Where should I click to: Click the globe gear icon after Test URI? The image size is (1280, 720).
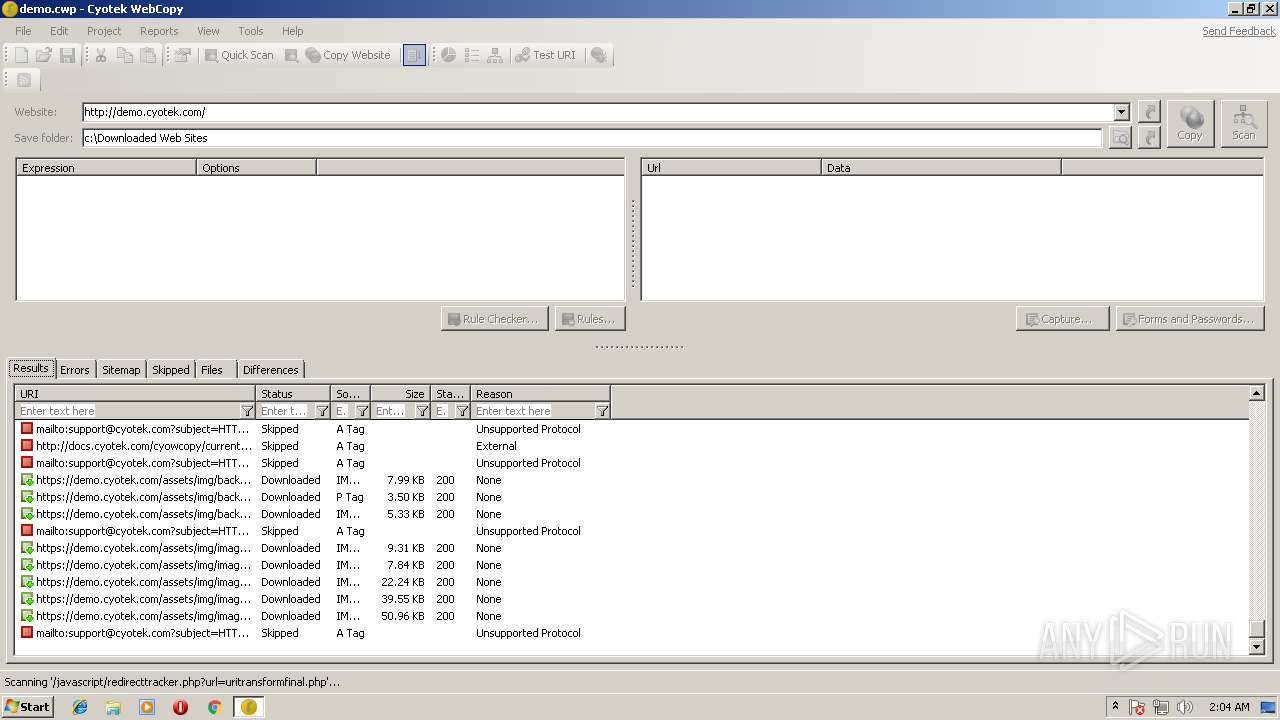point(599,55)
